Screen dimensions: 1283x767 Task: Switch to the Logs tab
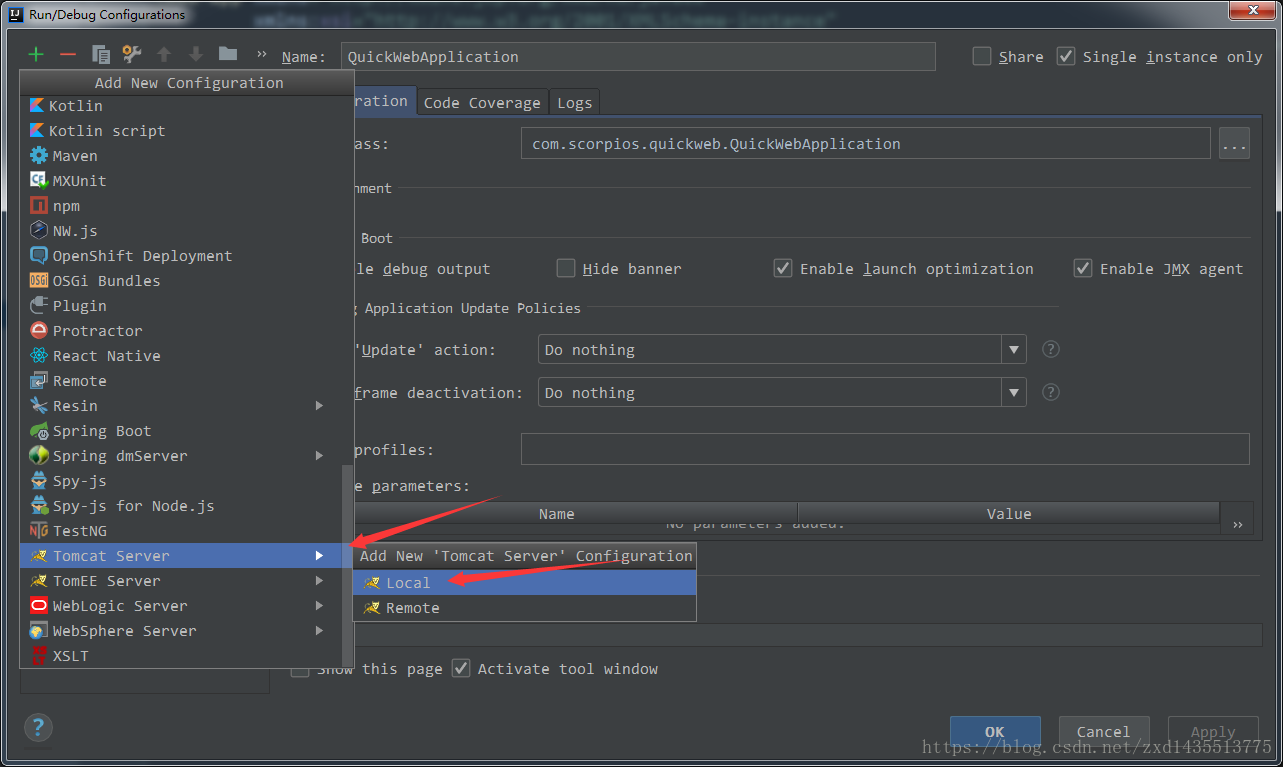point(575,102)
